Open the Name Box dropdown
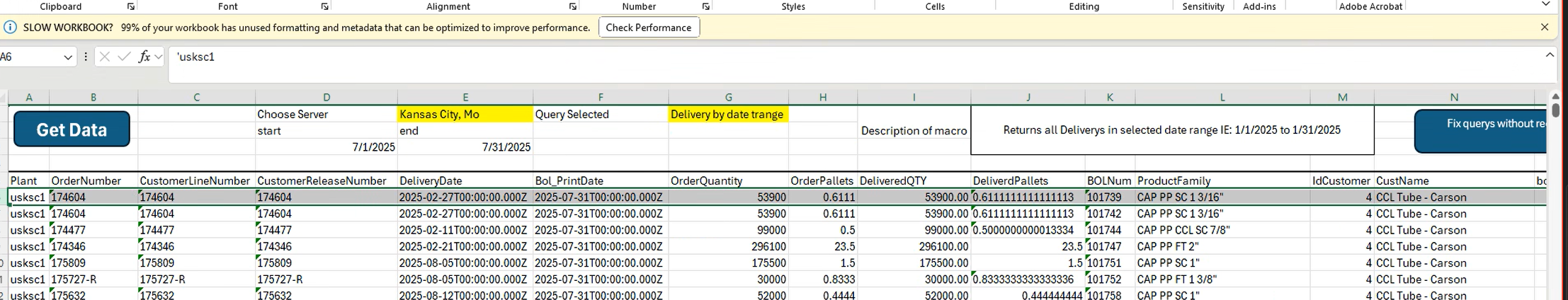The width and height of the screenshot is (1568, 300). 68,57
